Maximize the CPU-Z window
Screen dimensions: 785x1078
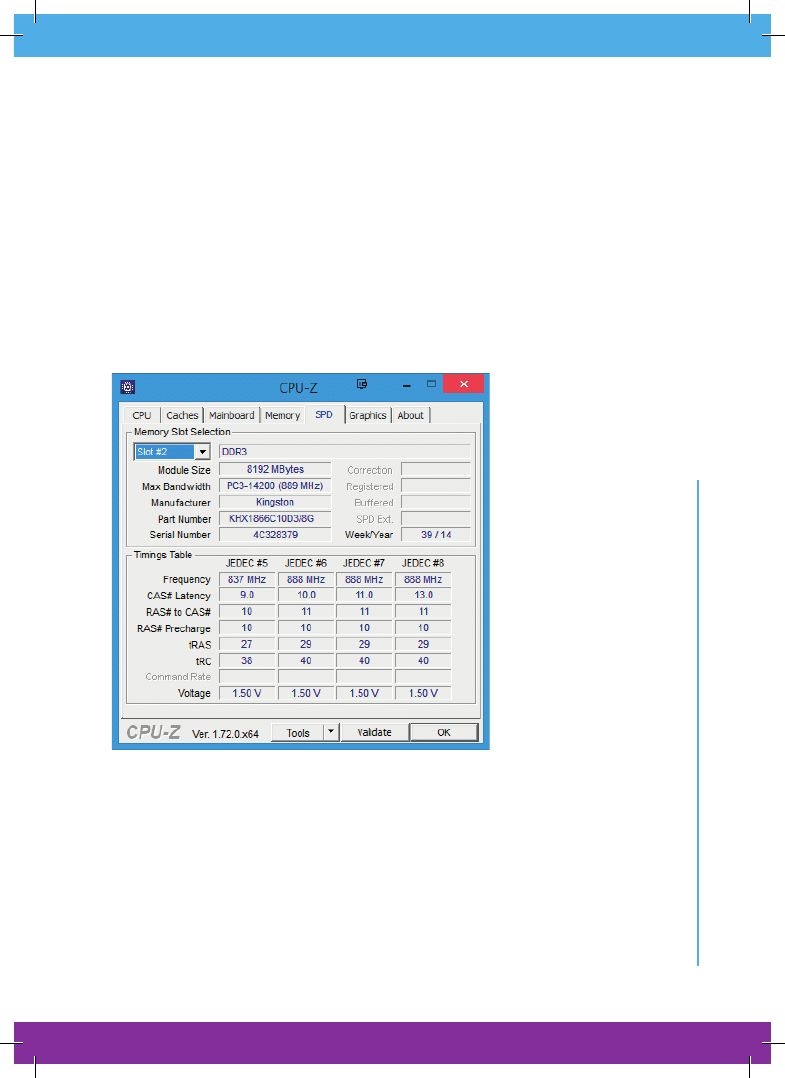[x=431, y=384]
